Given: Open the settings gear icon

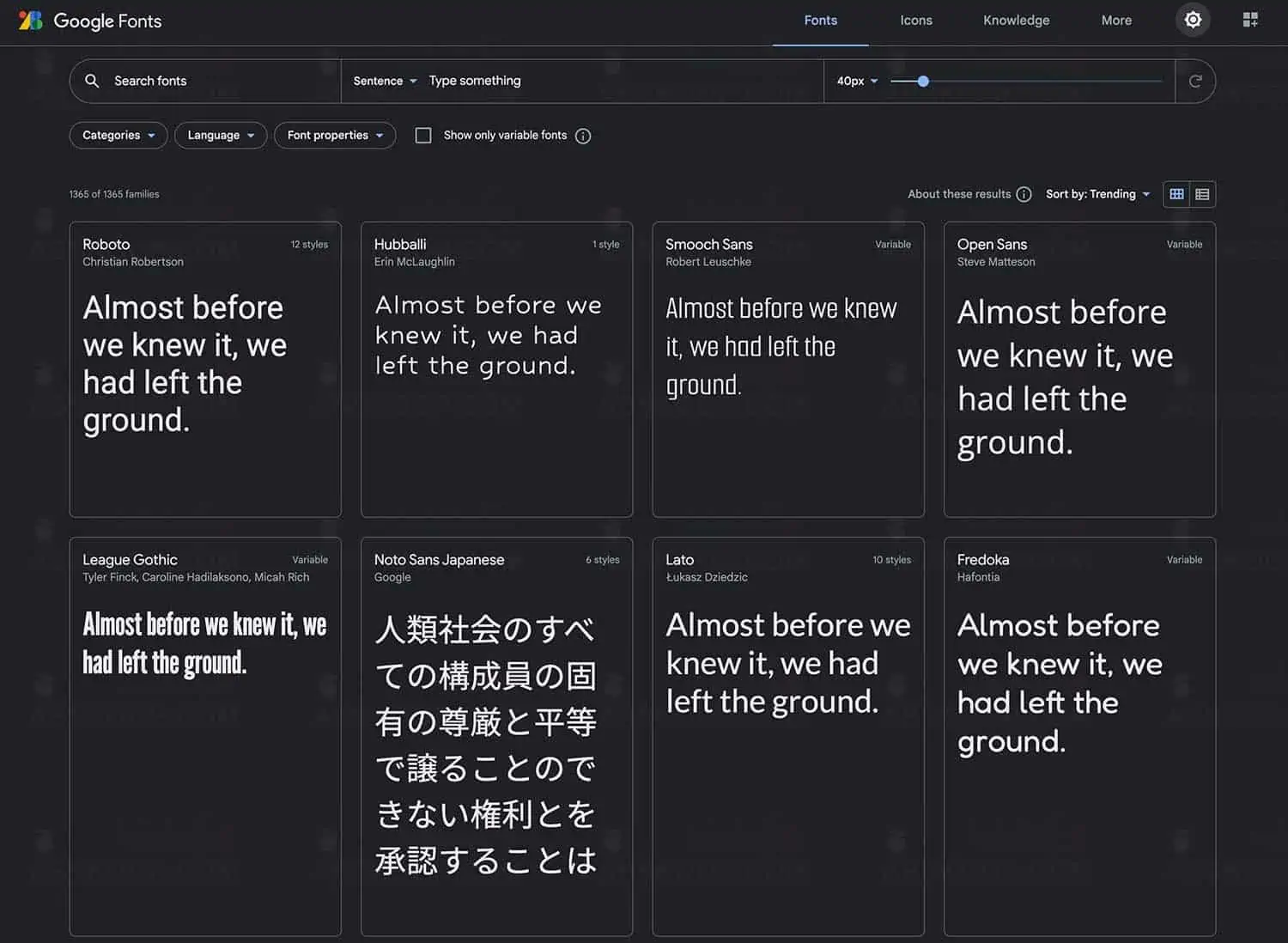Looking at the screenshot, I should [x=1192, y=20].
